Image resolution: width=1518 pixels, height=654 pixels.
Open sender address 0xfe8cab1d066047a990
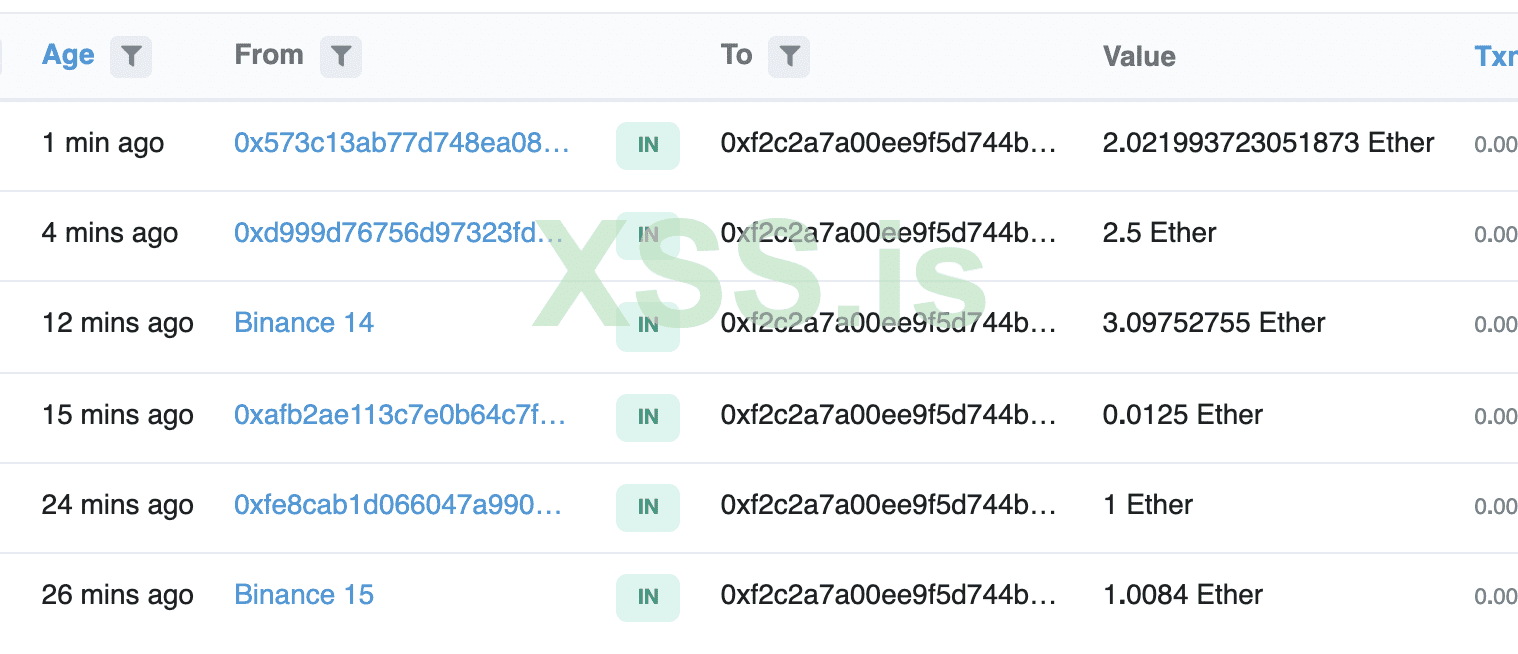pyautogui.click(x=398, y=505)
